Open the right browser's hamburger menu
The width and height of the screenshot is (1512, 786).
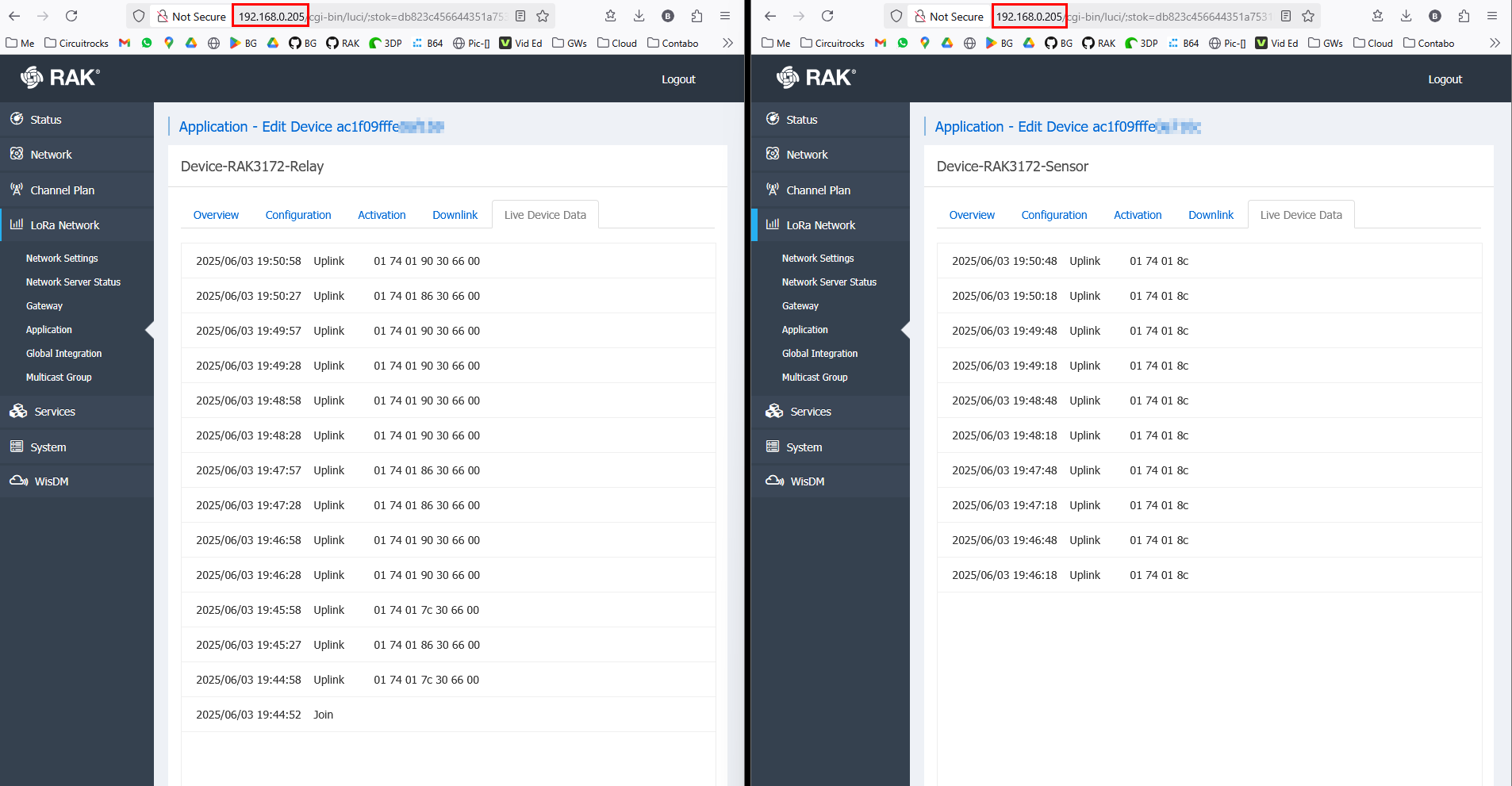point(1492,16)
